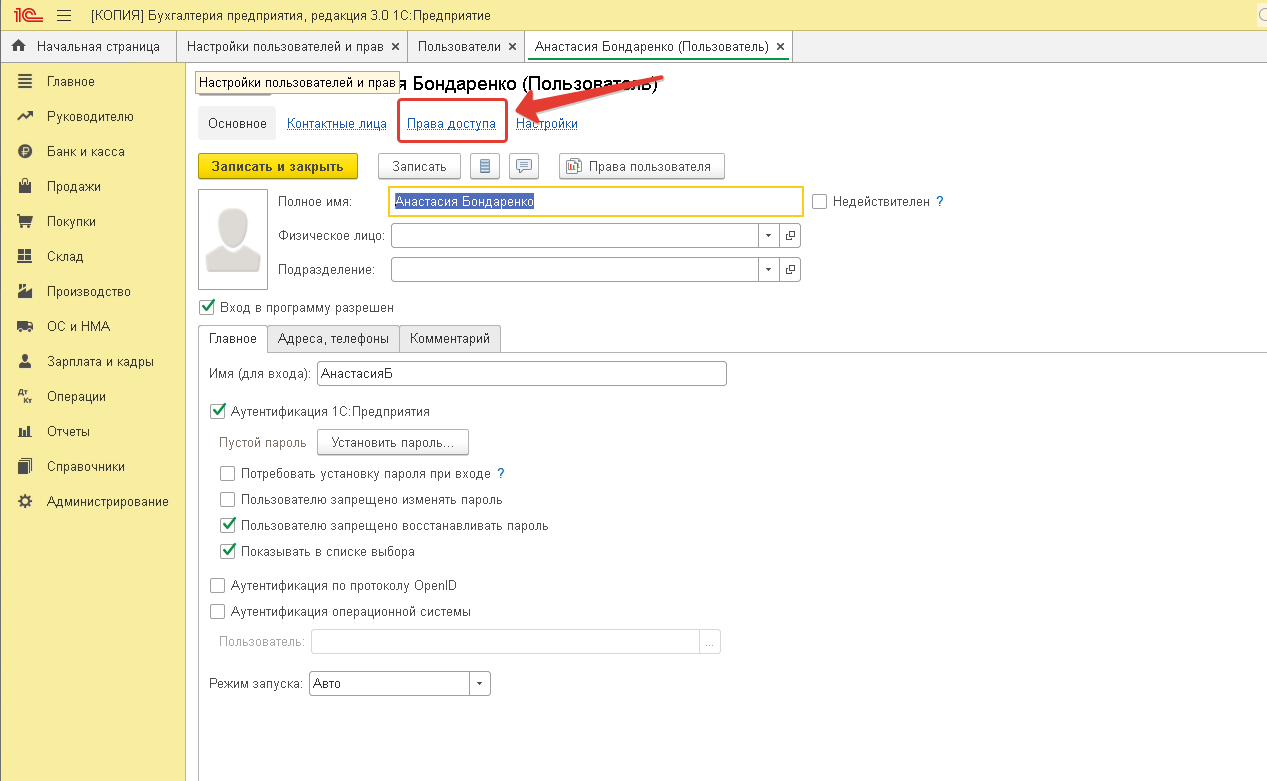Screen dimensions: 1267x781
Task: Click the question mark after Потребовать установку пароля
Action: [501, 473]
